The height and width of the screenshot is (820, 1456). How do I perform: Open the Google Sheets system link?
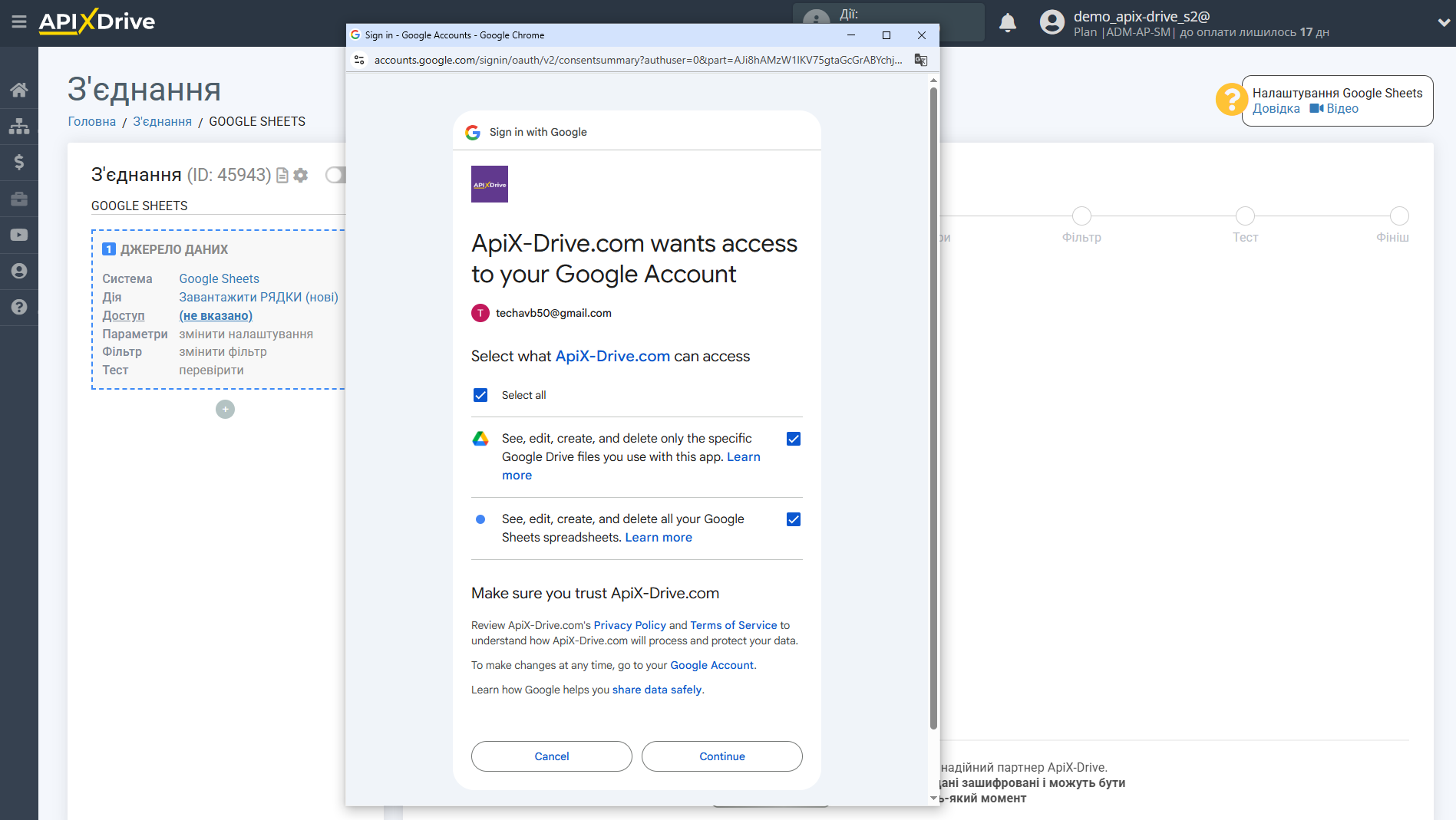pos(220,279)
